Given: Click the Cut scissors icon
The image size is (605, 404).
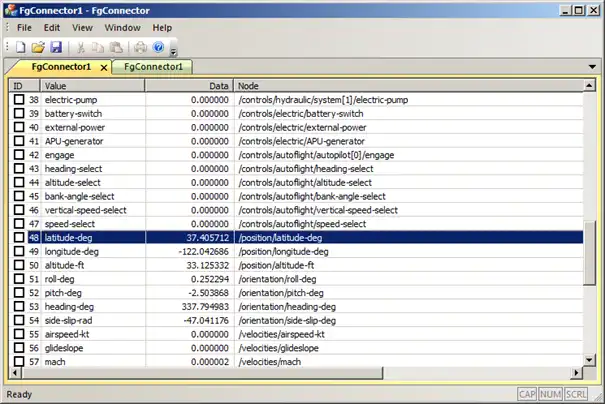Looking at the screenshot, I should [81, 47].
